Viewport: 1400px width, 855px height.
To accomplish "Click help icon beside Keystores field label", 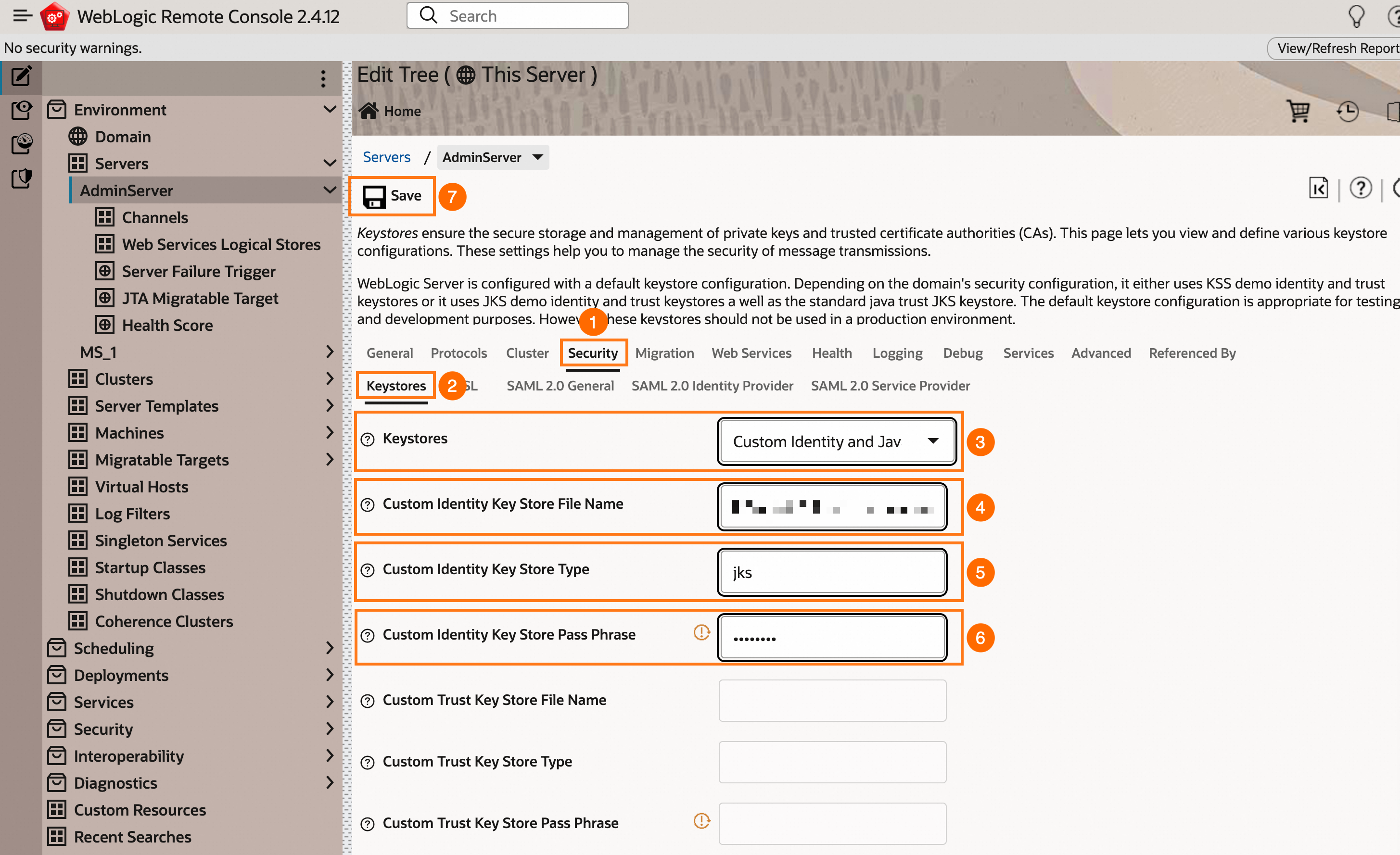I will click(368, 439).
